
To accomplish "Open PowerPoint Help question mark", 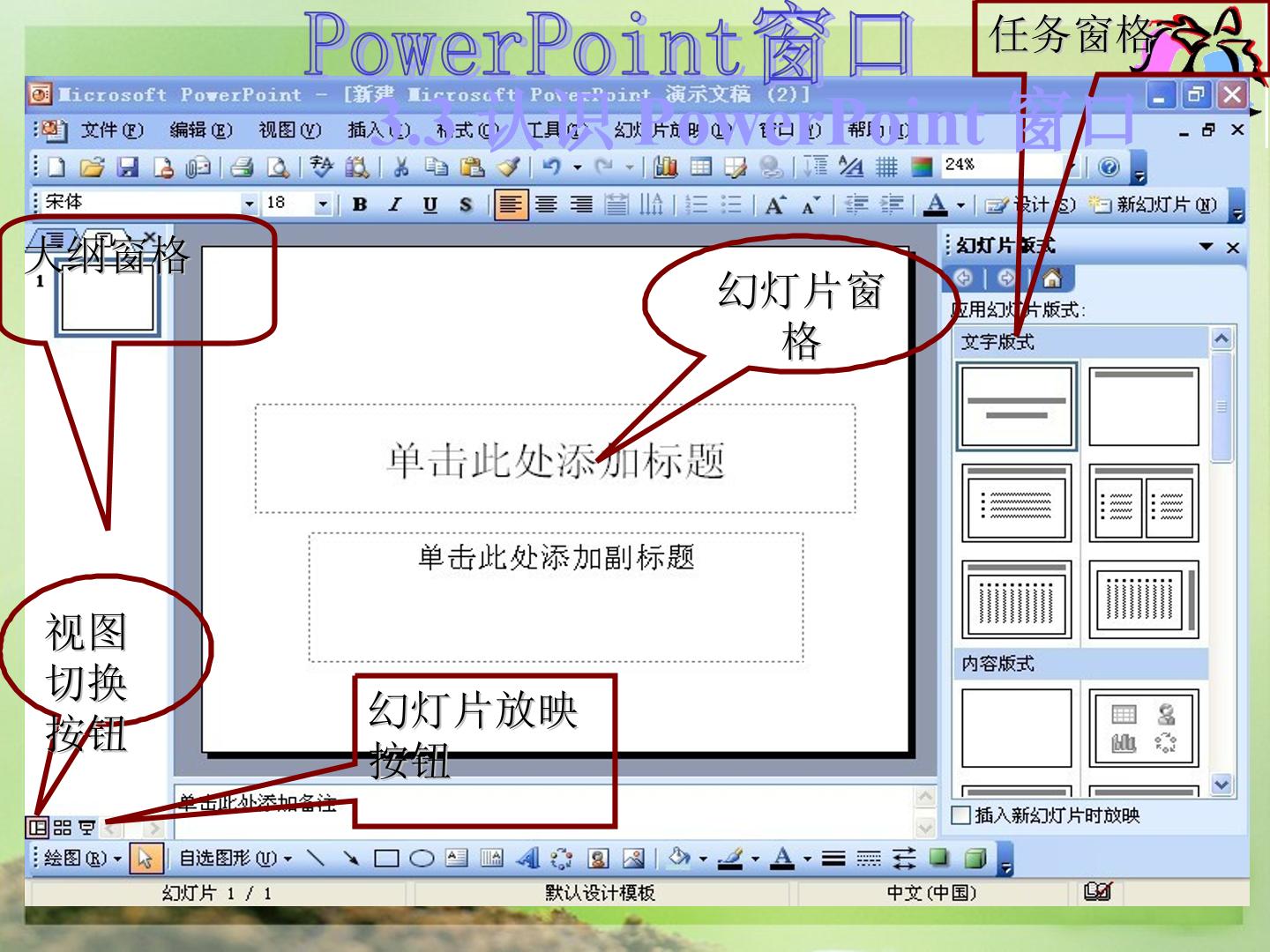I will pyautogui.click(x=1109, y=167).
